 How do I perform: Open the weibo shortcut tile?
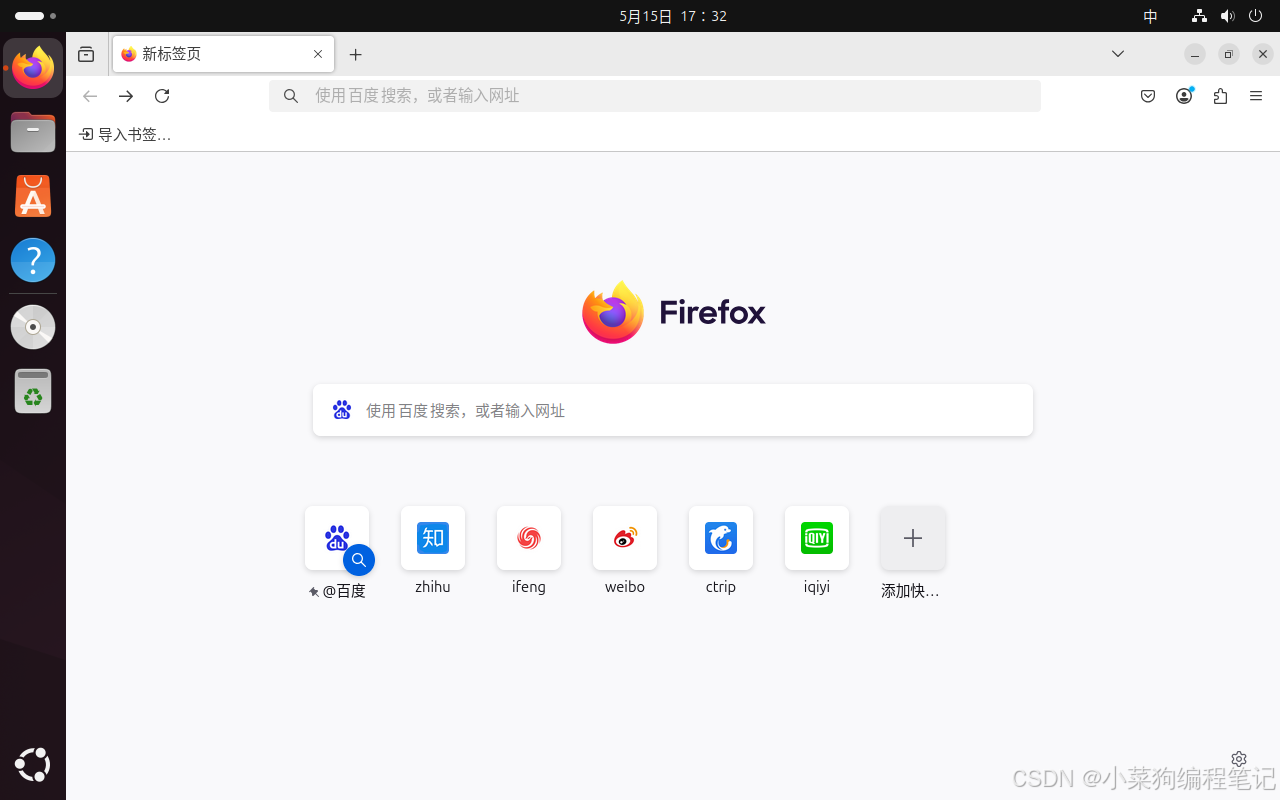[x=625, y=538]
